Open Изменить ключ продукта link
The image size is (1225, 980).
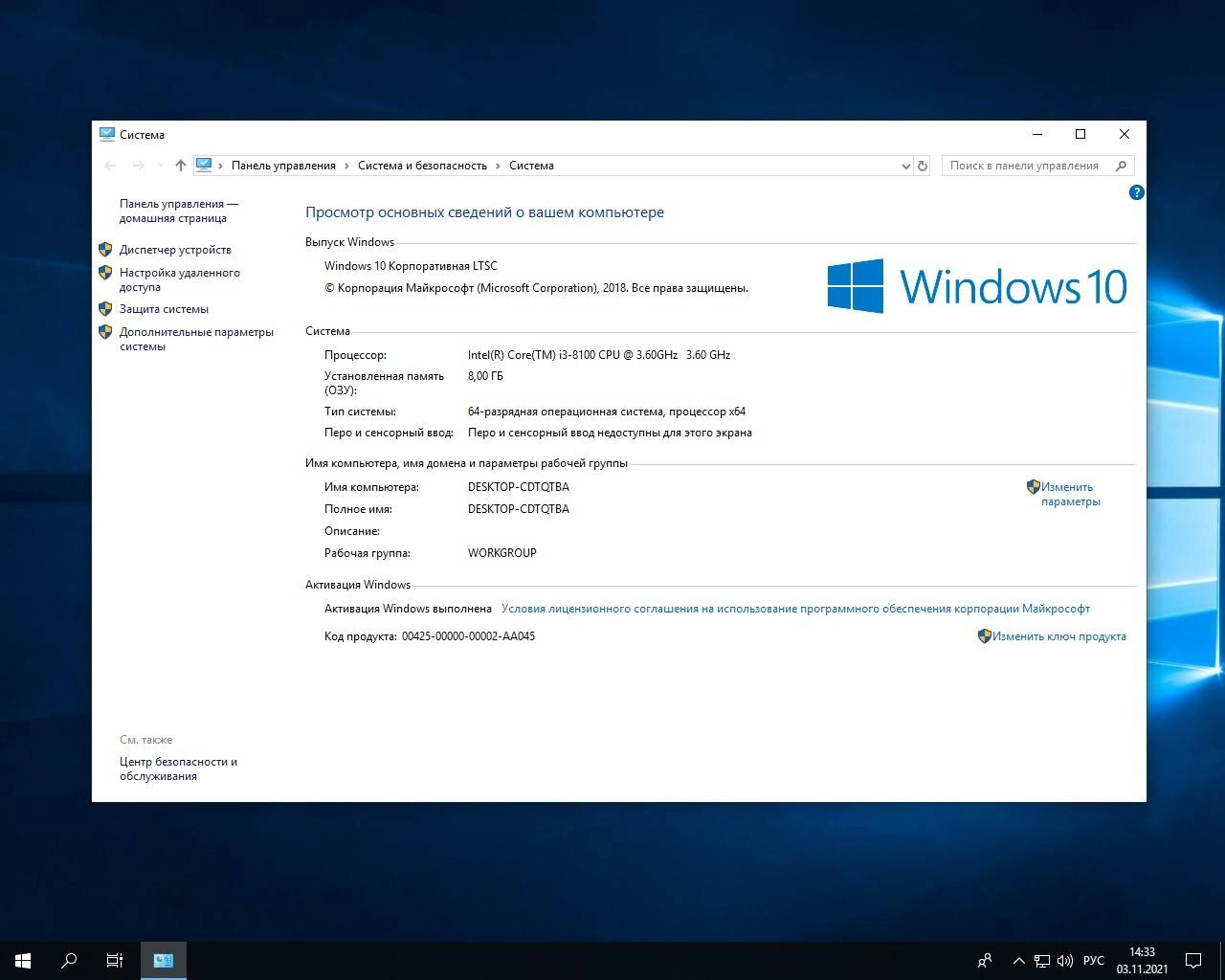click(x=1058, y=636)
